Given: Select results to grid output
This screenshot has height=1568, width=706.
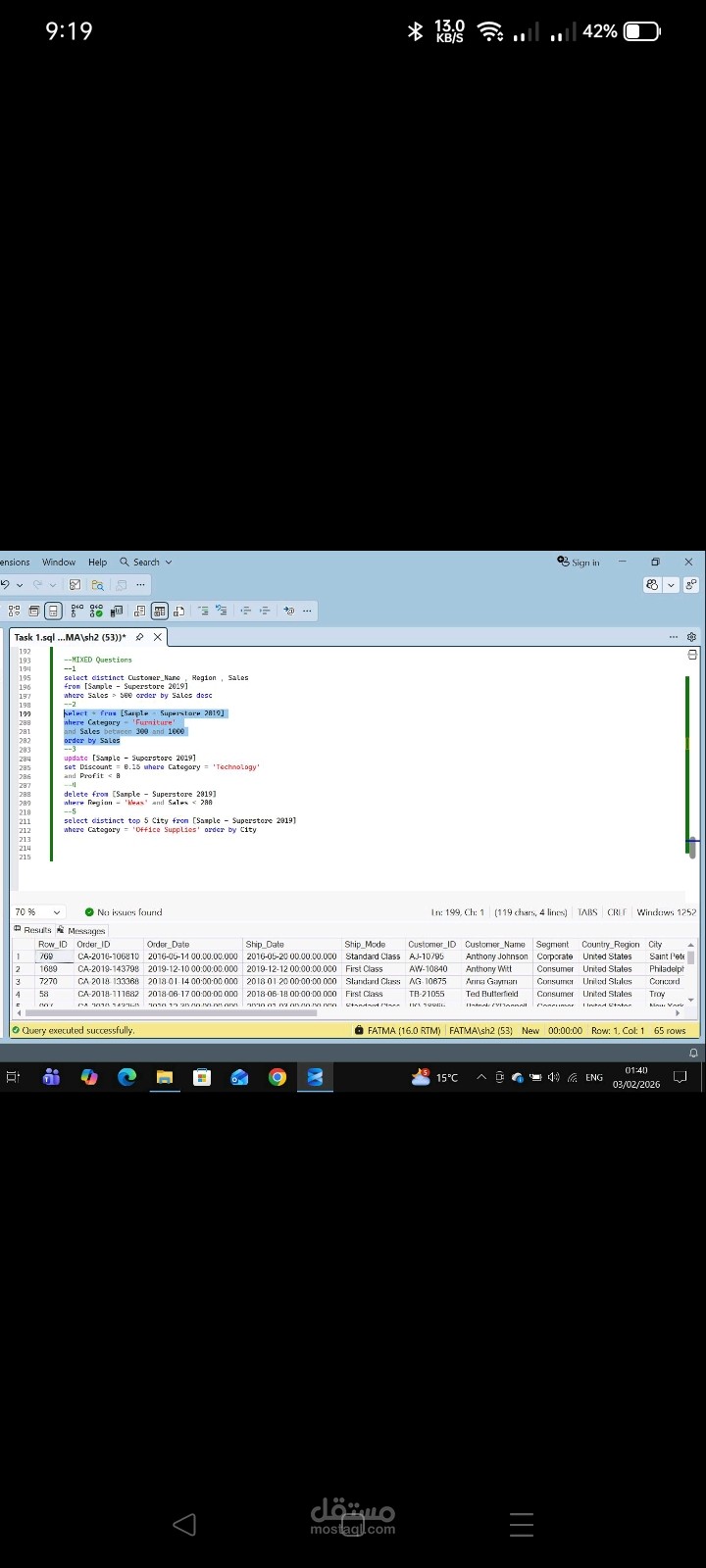Looking at the screenshot, I should (x=159, y=611).
